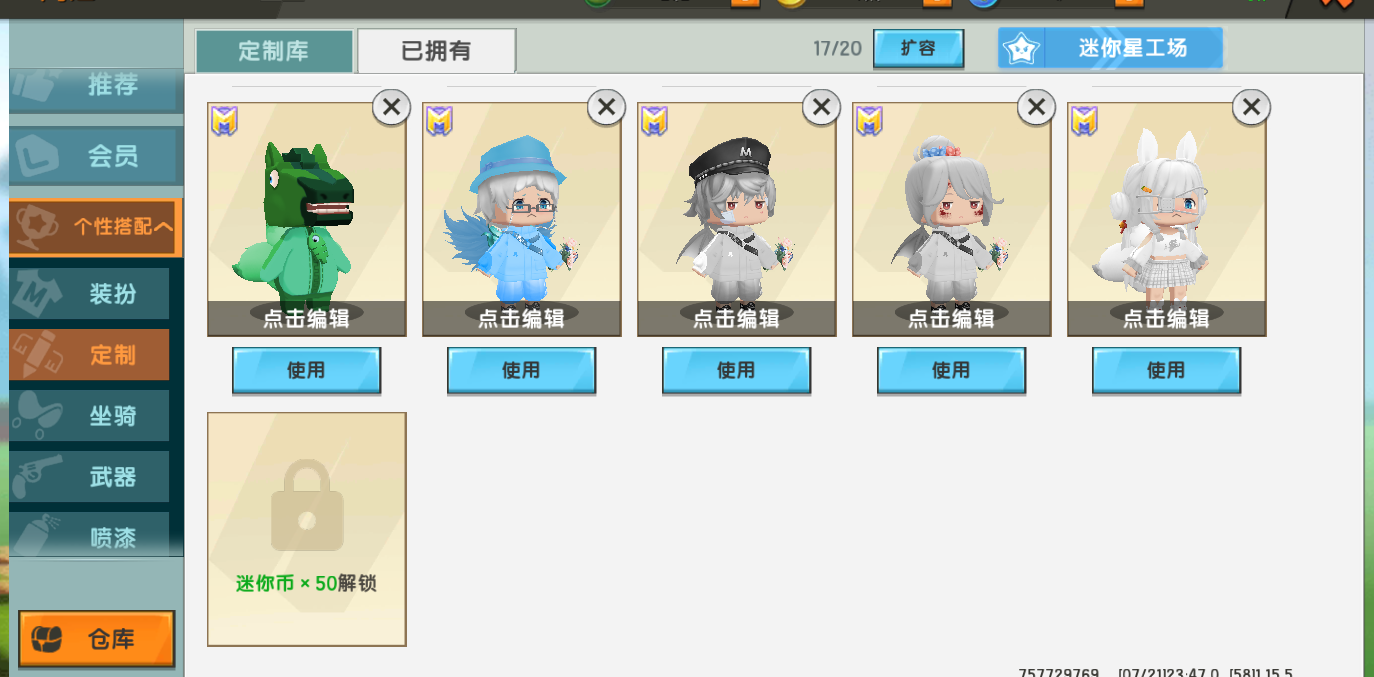Open the 会员 membership section
This screenshot has height=677, width=1374.
point(96,156)
